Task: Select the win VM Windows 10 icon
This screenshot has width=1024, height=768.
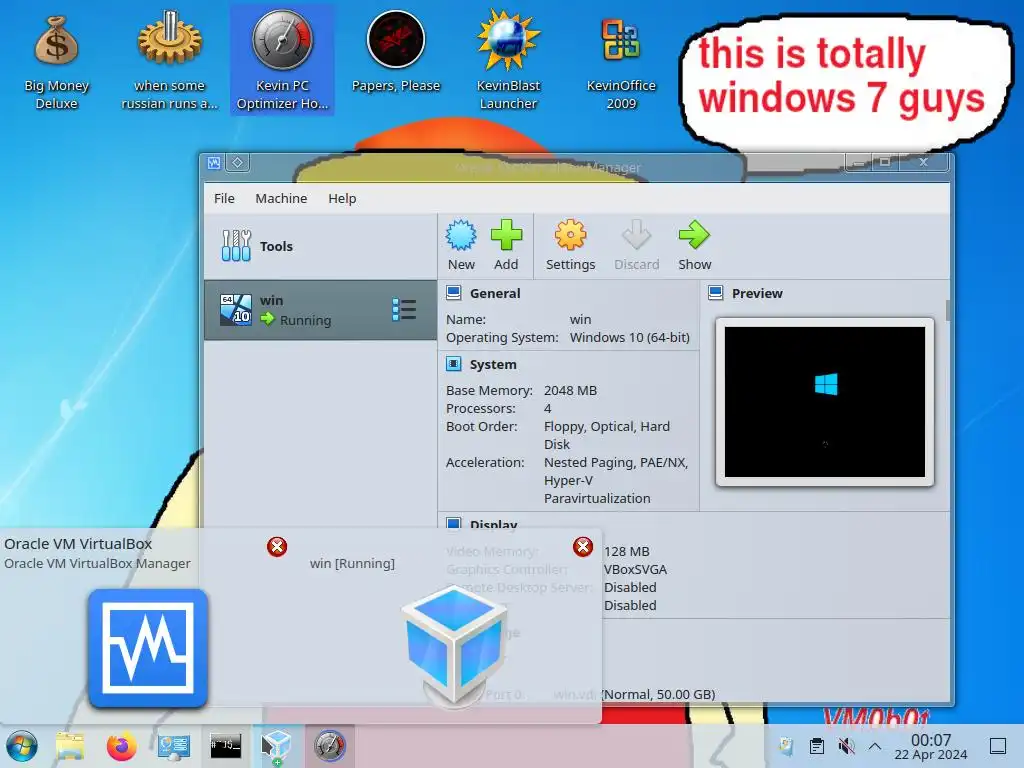Action: 236,310
